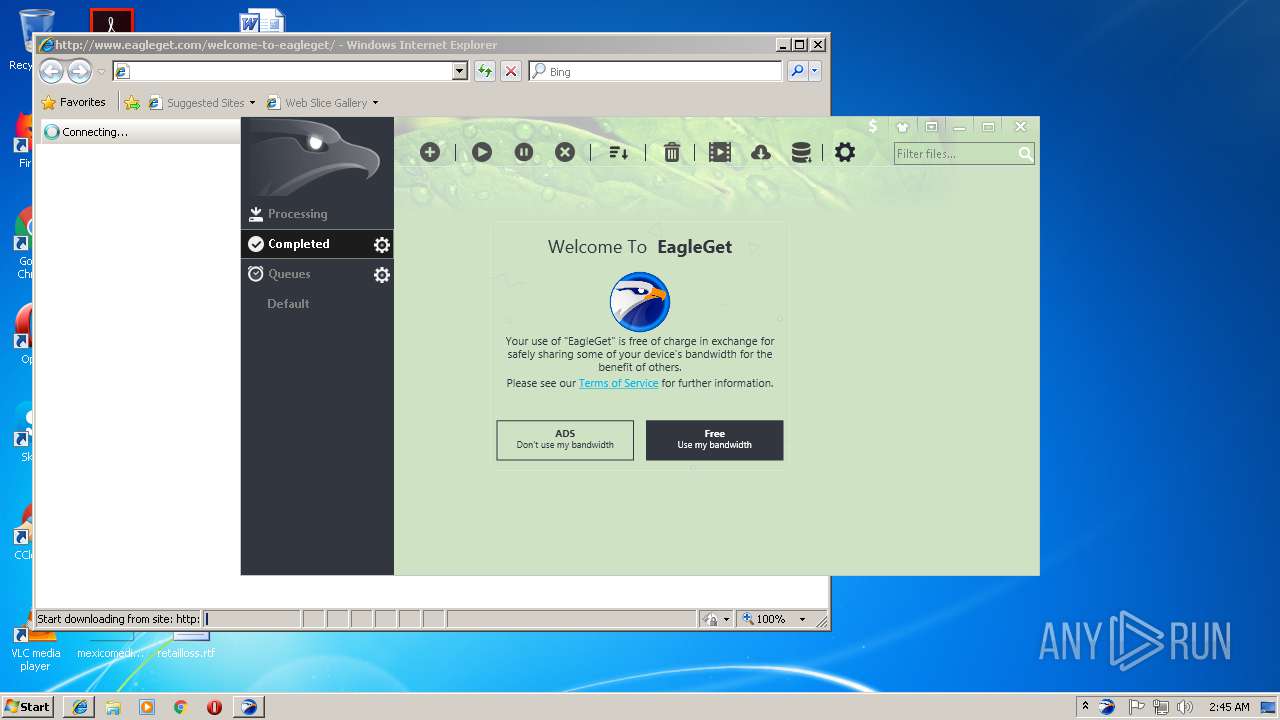Refresh the page in Internet Explorer

[485, 71]
